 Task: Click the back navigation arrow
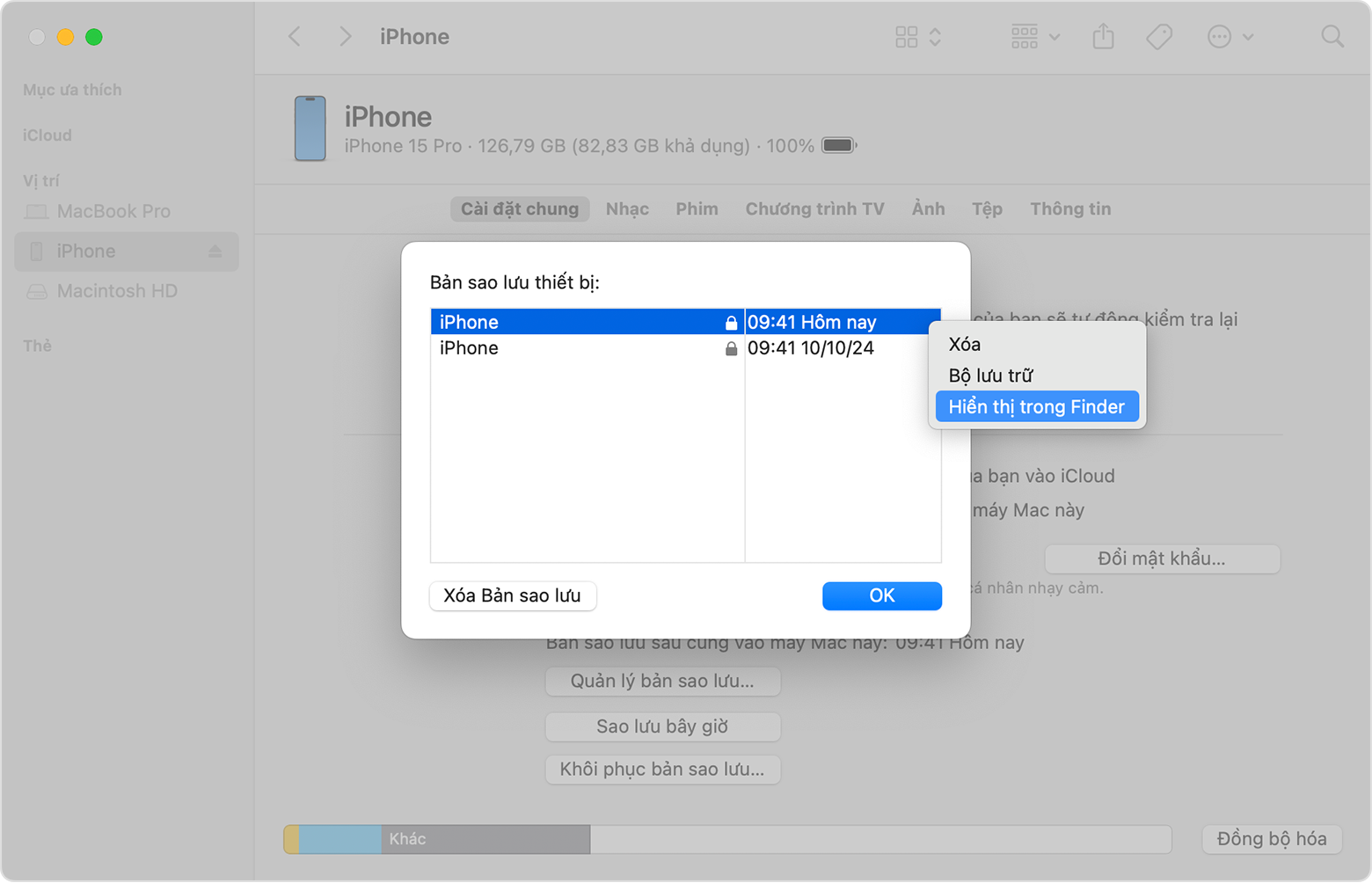pyautogui.click(x=296, y=37)
